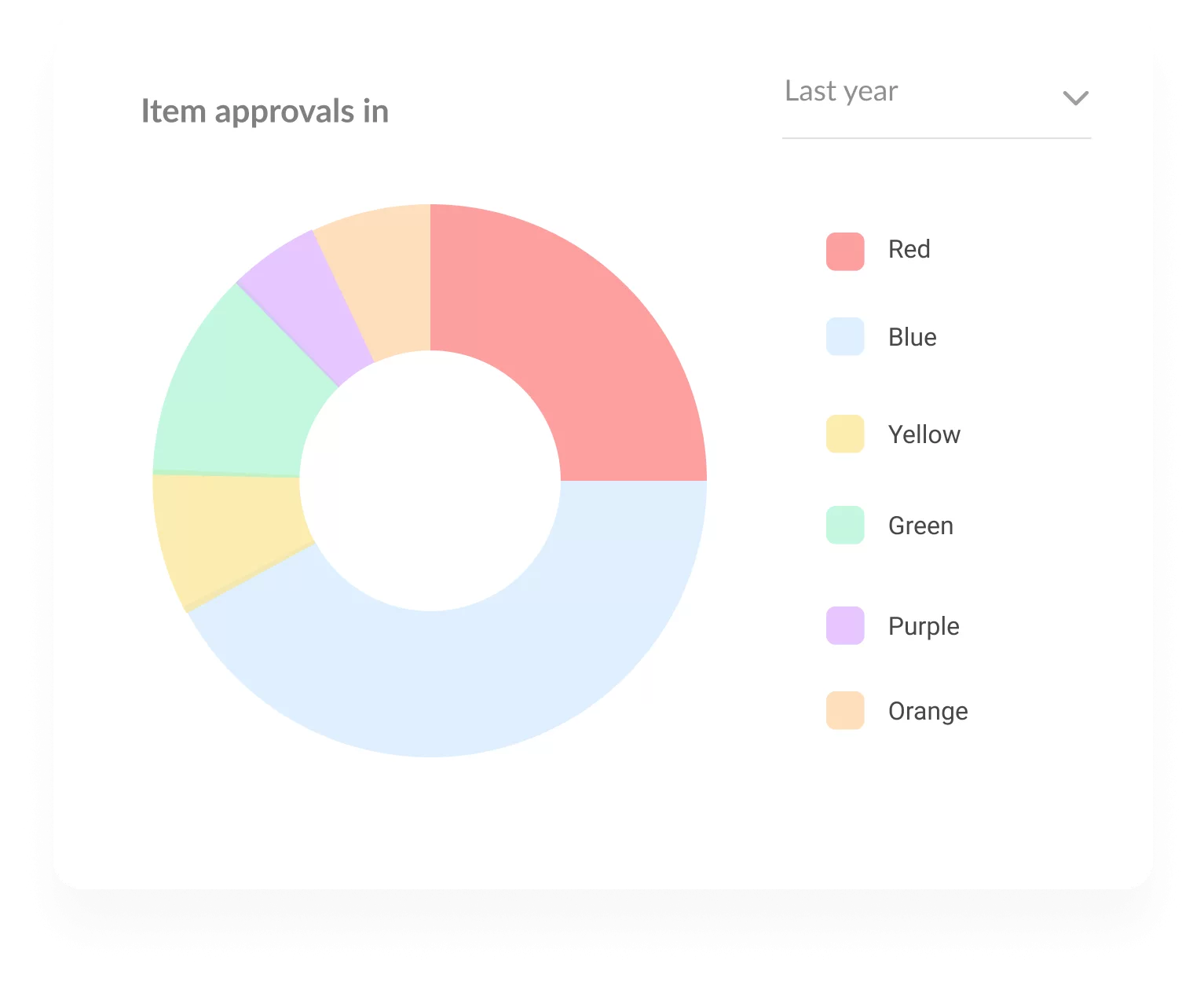Toggle the Orange series legend label
Image resolution: width=1204 pixels, height=982 pixels.
(x=928, y=711)
